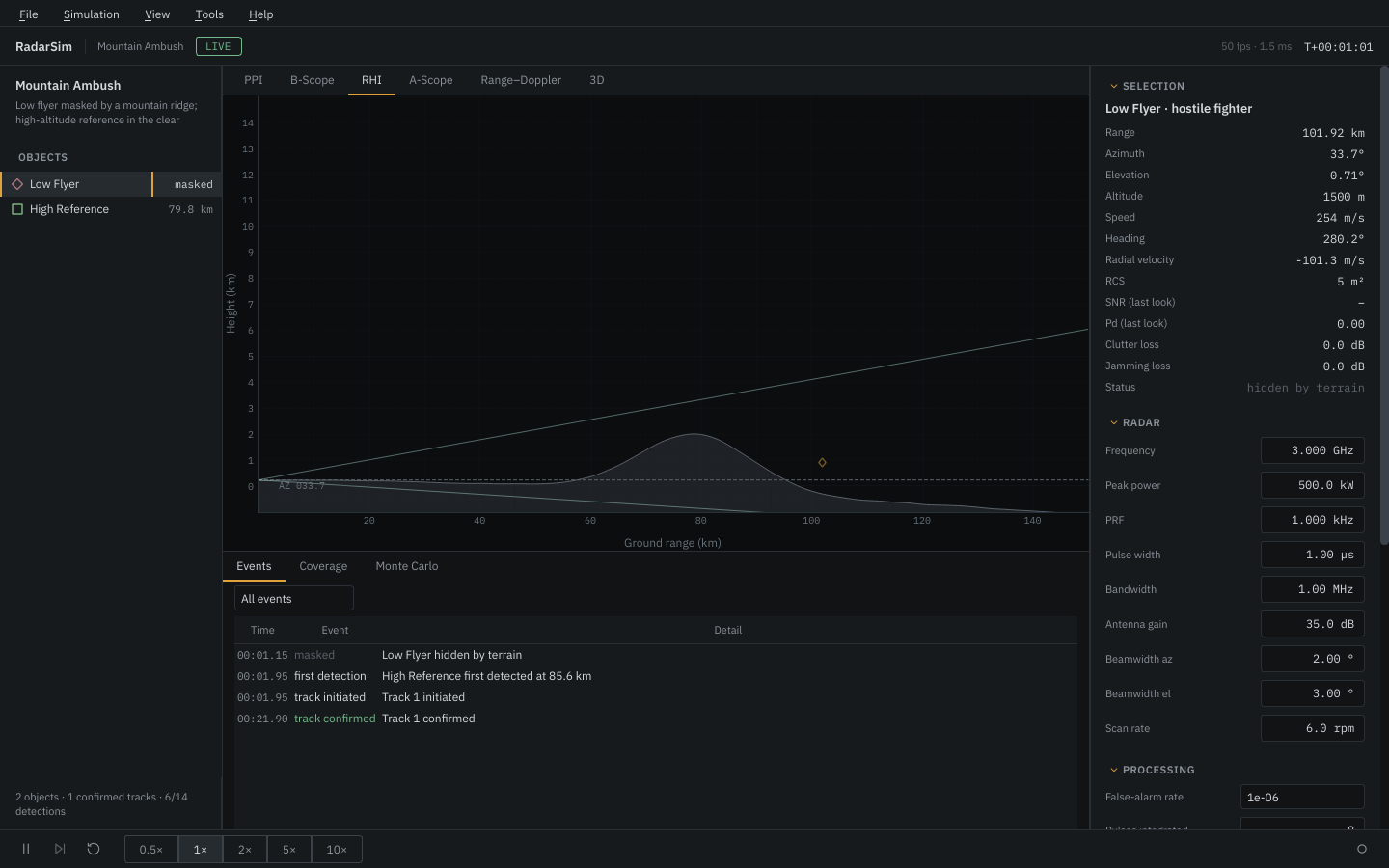Collapse the Selection section chevron
1389x868 pixels.
click(1113, 86)
